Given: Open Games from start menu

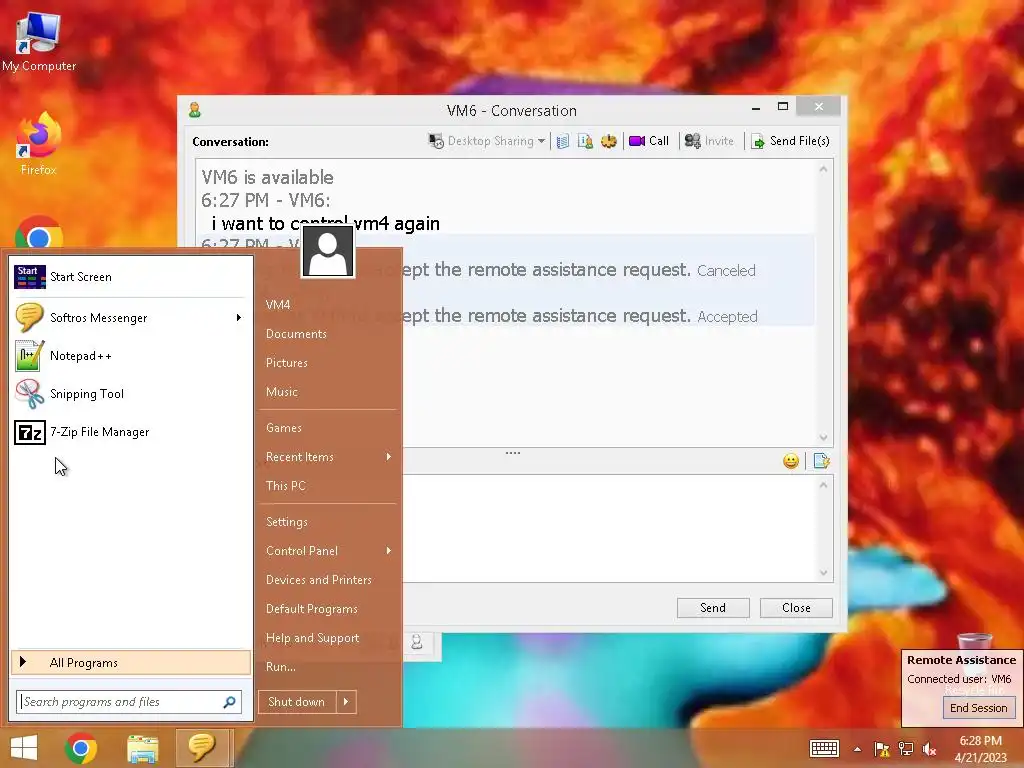Looking at the screenshot, I should point(283,428).
